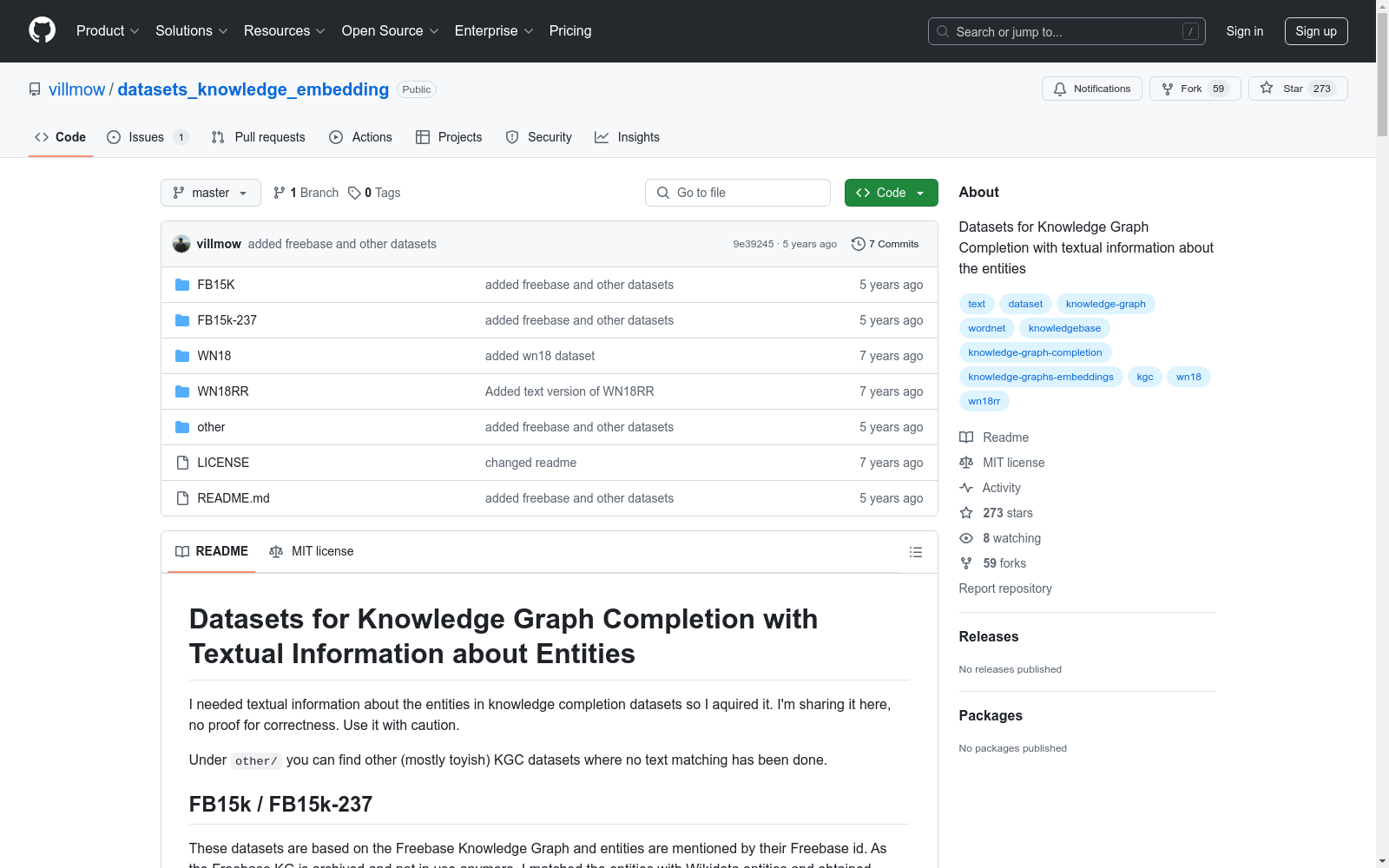This screenshot has height=868, width=1389.
Task: Open the Security tab
Action: pyautogui.click(x=539, y=137)
